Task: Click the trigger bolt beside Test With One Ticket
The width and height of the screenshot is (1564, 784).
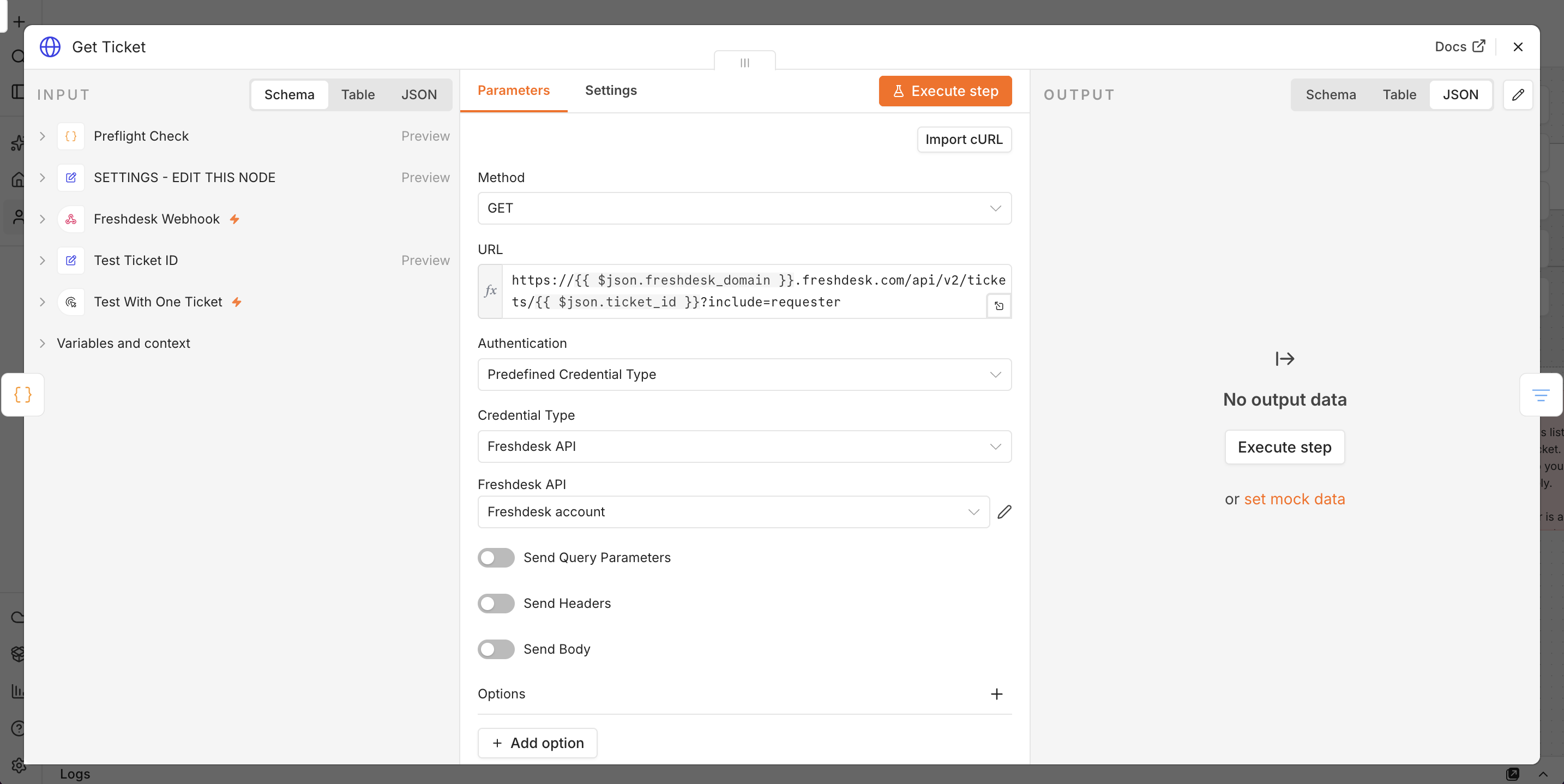Action: (x=237, y=301)
